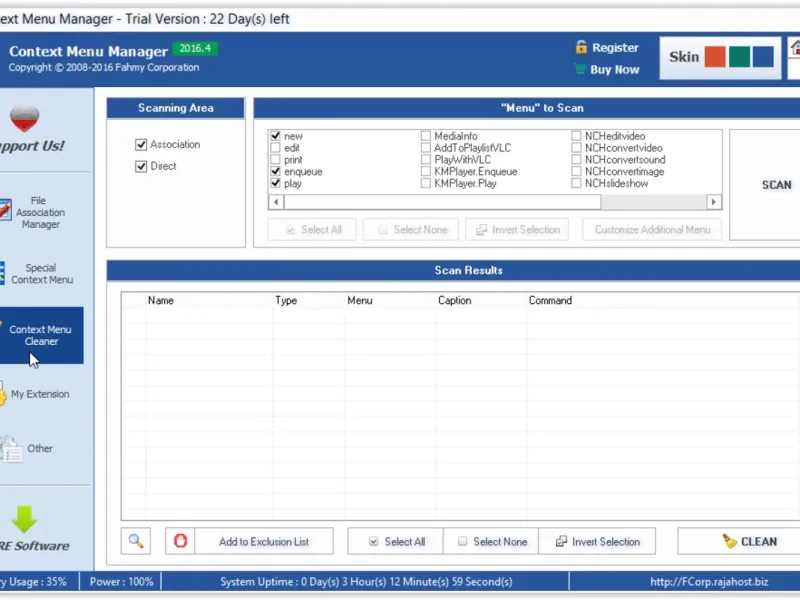
Task: Uncheck the 'play' menu checkbox
Action: point(276,183)
